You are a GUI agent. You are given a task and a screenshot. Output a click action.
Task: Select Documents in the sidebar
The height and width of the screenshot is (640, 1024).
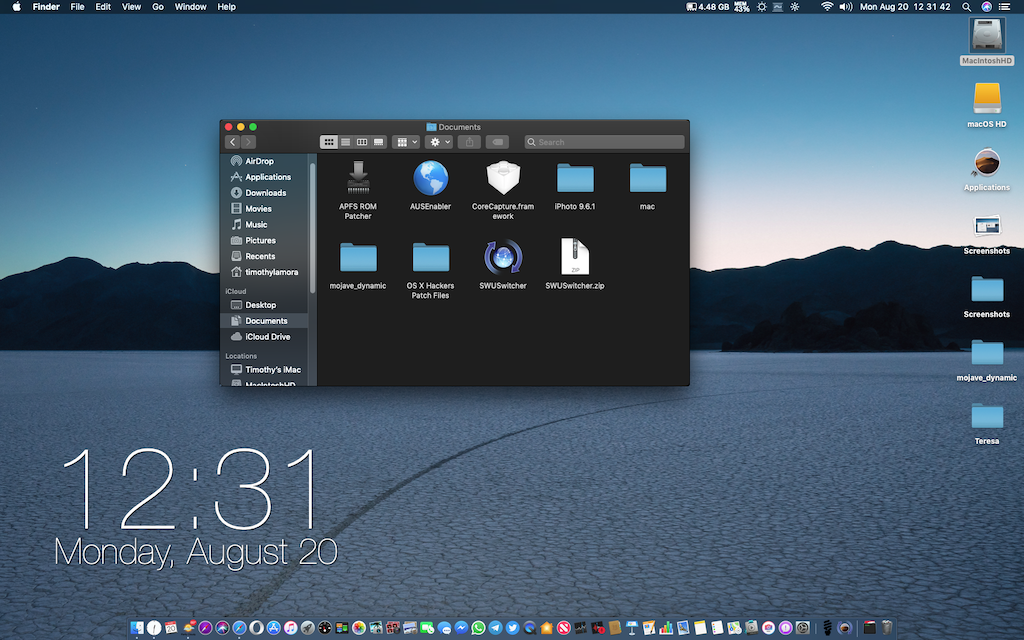tap(265, 321)
